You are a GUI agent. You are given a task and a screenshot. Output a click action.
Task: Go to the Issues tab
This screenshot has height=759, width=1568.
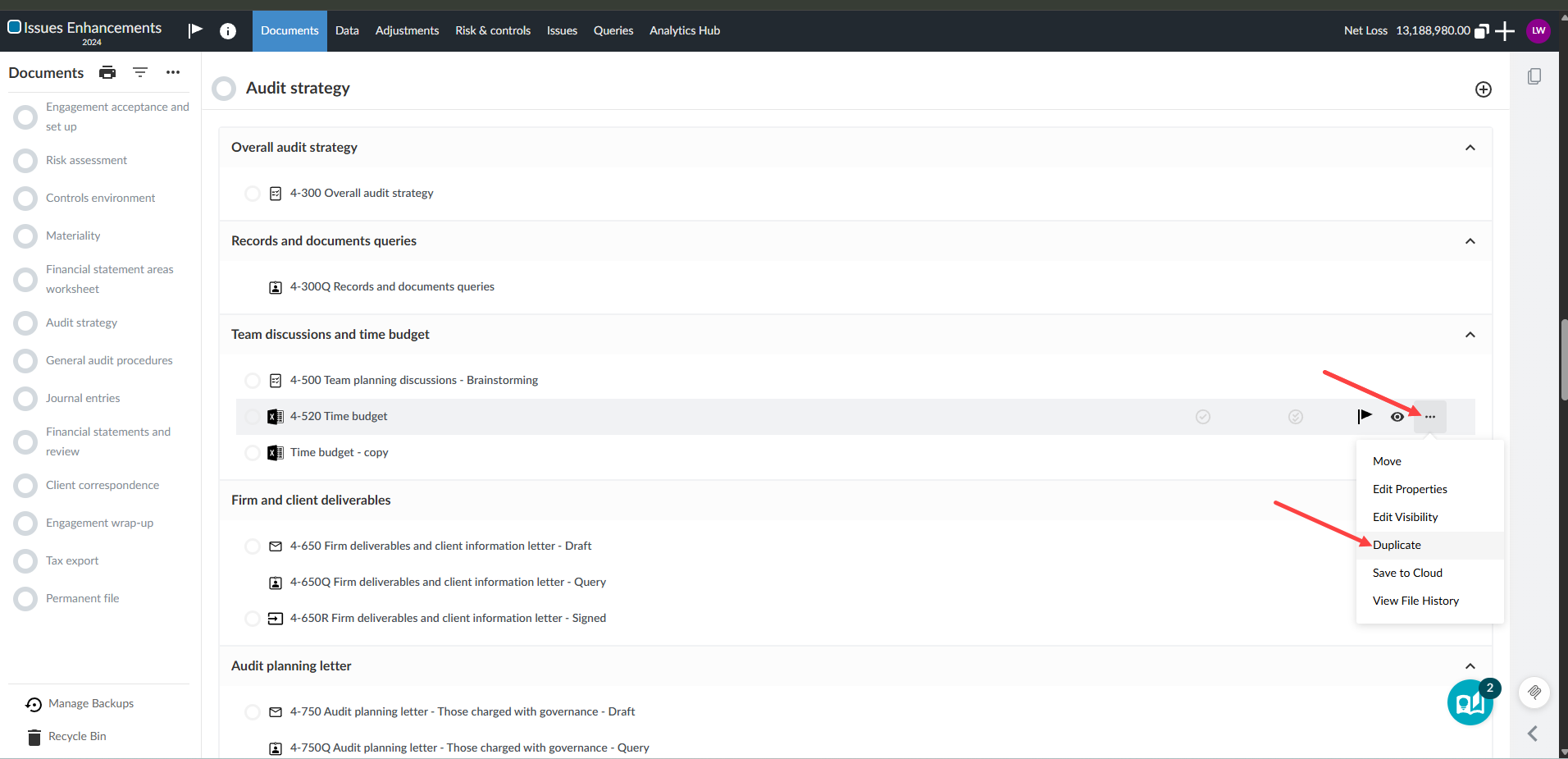click(x=562, y=31)
